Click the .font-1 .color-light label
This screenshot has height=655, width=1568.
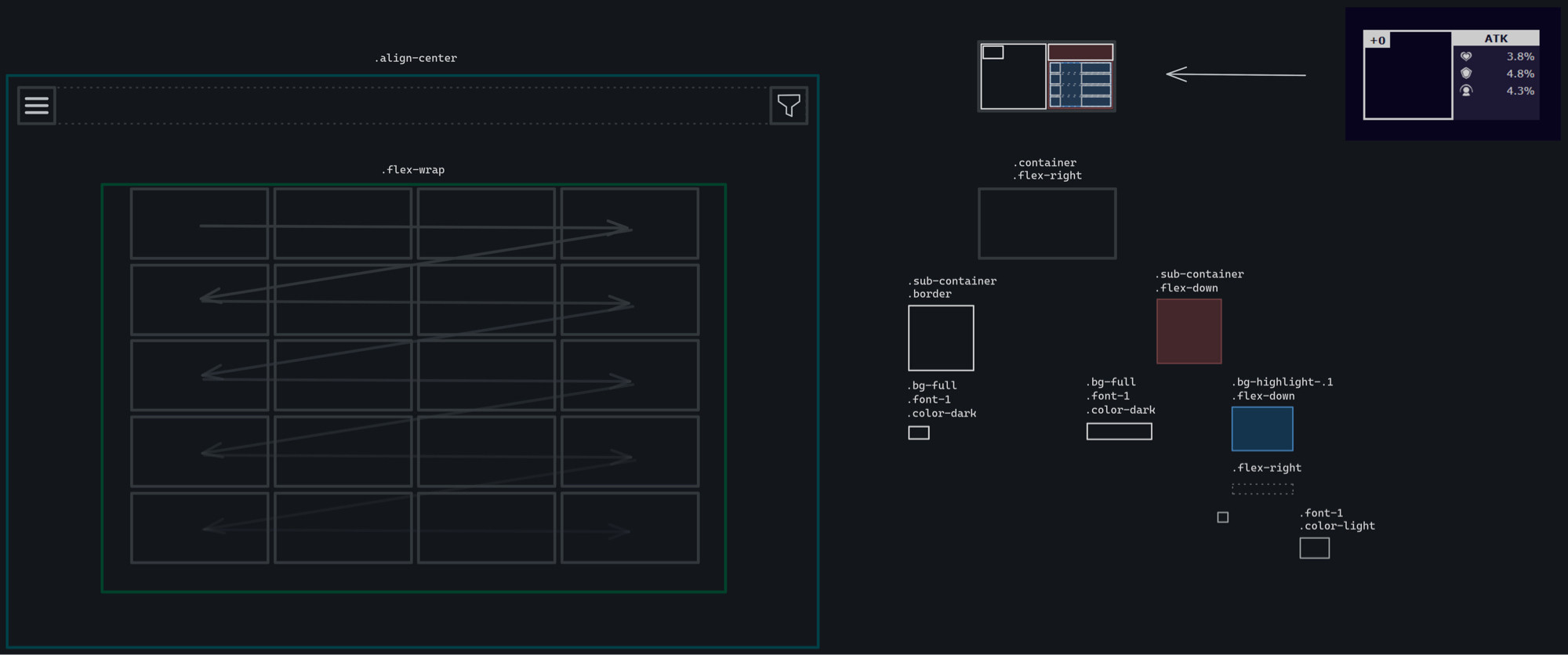(x=1337, y=519)
